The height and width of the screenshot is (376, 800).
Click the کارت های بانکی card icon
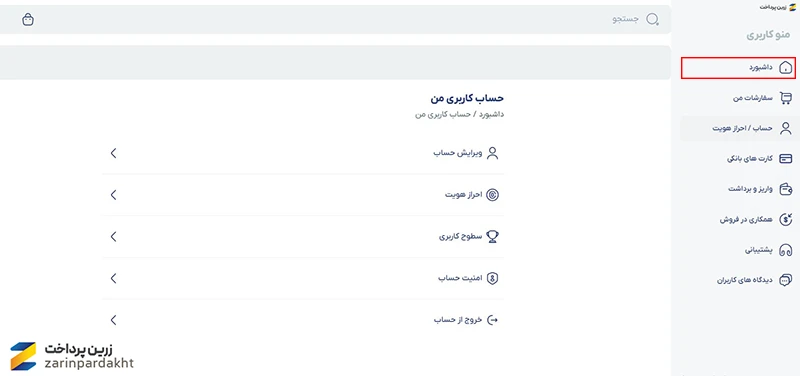(x=786, y=159)
